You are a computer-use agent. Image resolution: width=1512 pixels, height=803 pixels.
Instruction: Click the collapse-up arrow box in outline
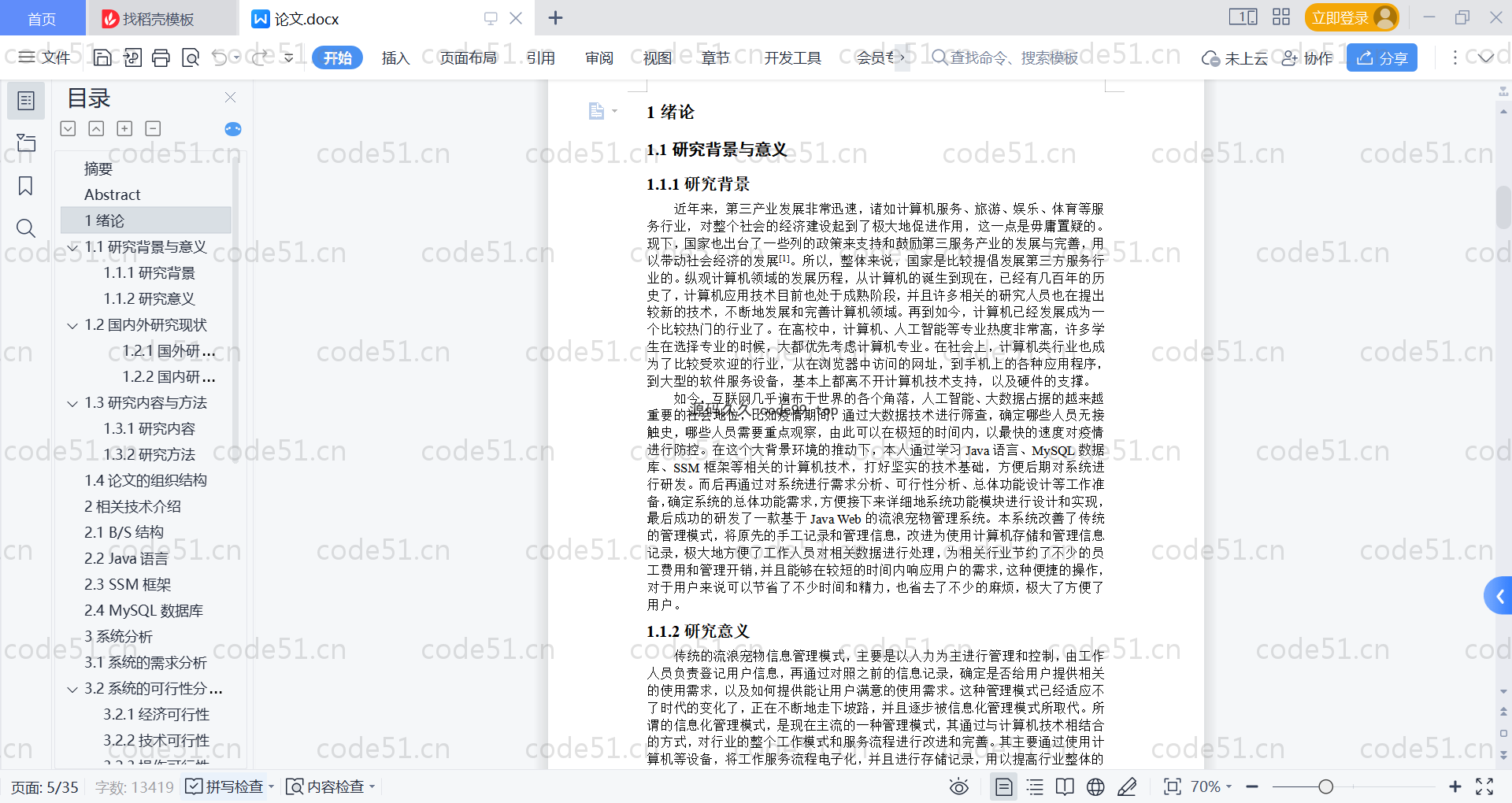96,128
